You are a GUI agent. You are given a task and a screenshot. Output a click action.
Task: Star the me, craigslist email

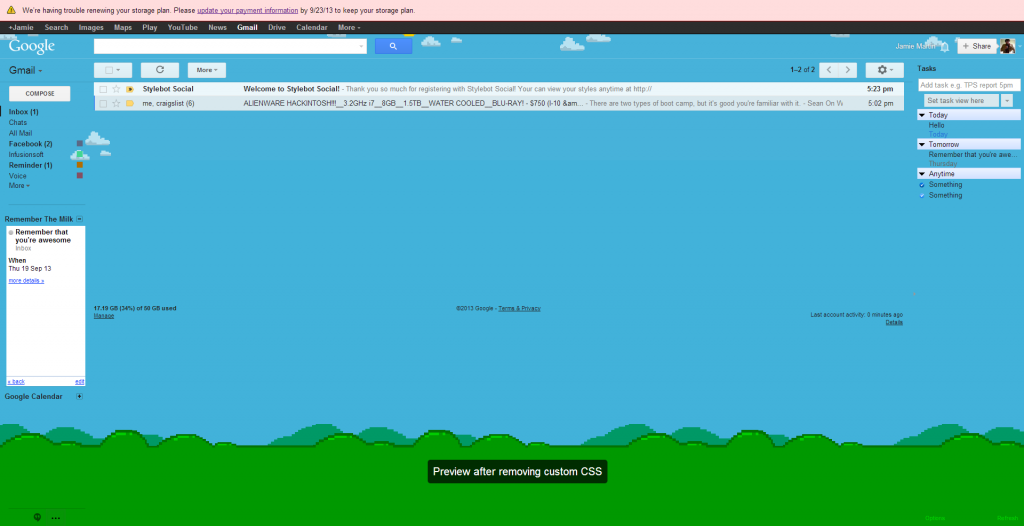click(116, 103)
